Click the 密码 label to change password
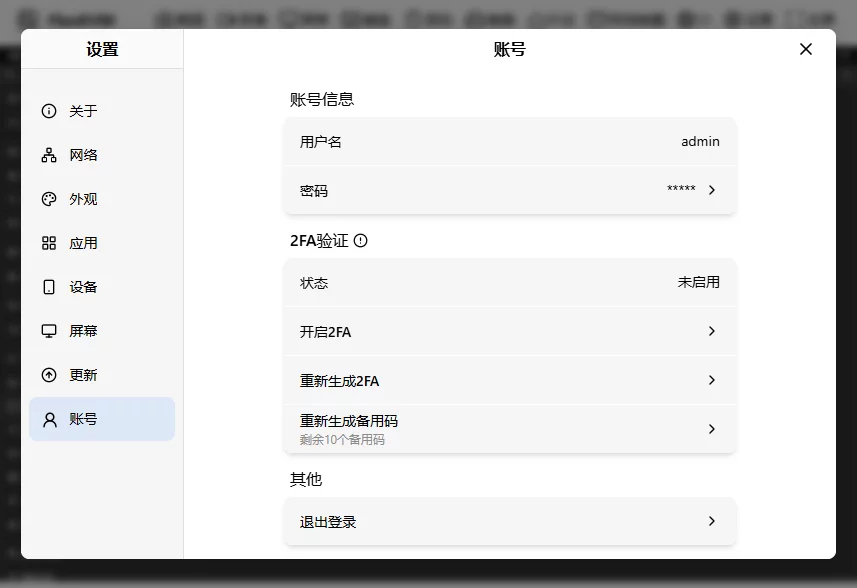 click(x=314, y=191)
